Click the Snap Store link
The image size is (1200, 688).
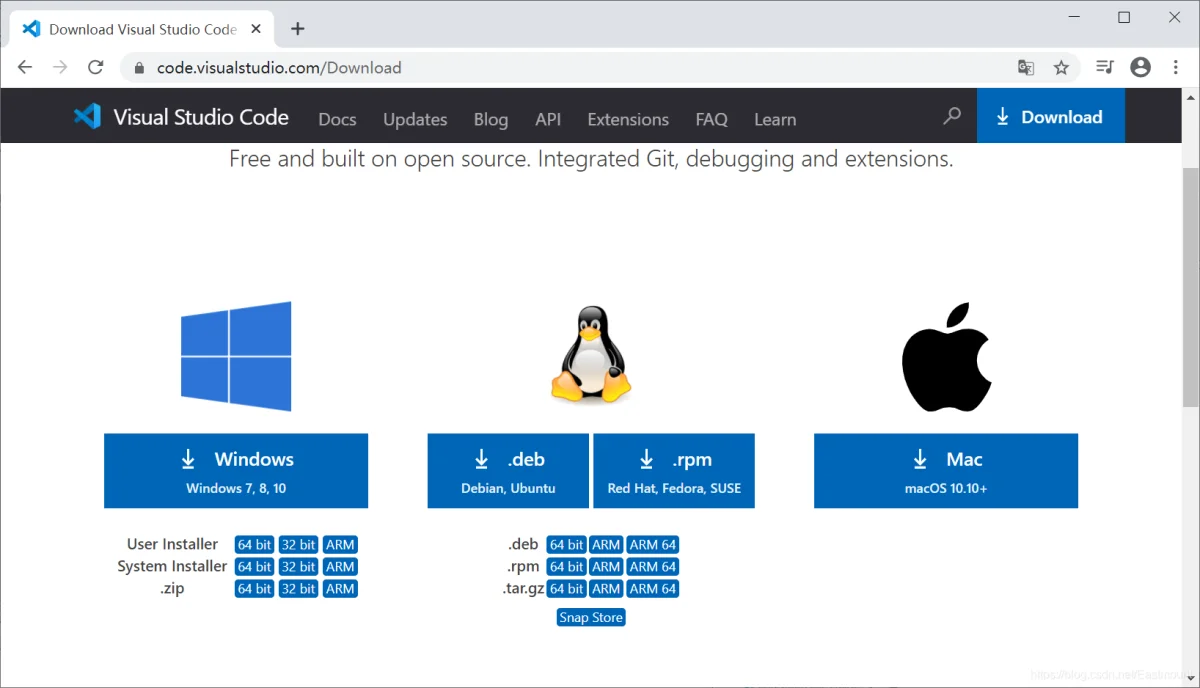pyautogui.click(x=591, y=617)
